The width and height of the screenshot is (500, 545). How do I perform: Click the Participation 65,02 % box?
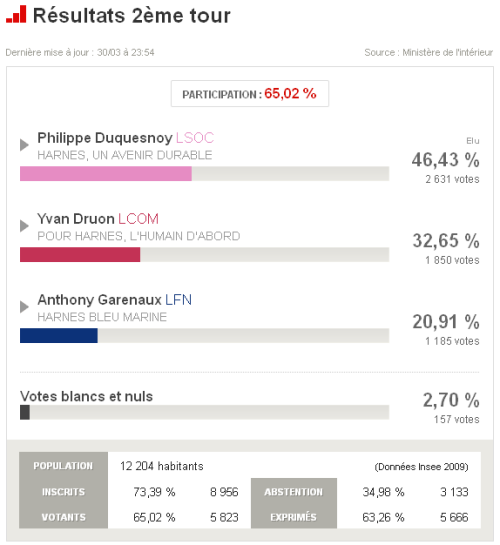pos(250,93)
